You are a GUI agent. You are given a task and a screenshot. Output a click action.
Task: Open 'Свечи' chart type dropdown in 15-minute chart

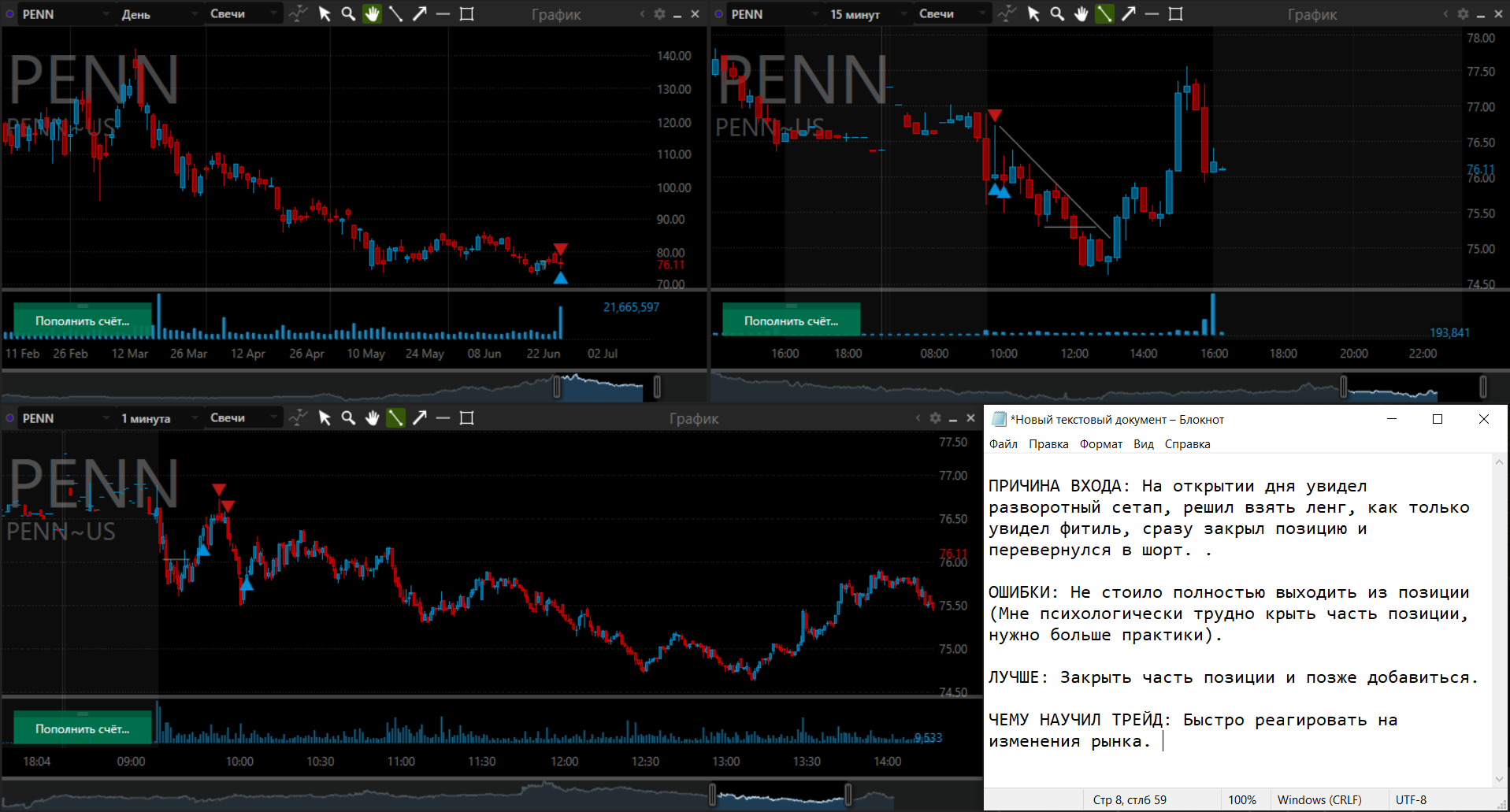pos(952,14)
